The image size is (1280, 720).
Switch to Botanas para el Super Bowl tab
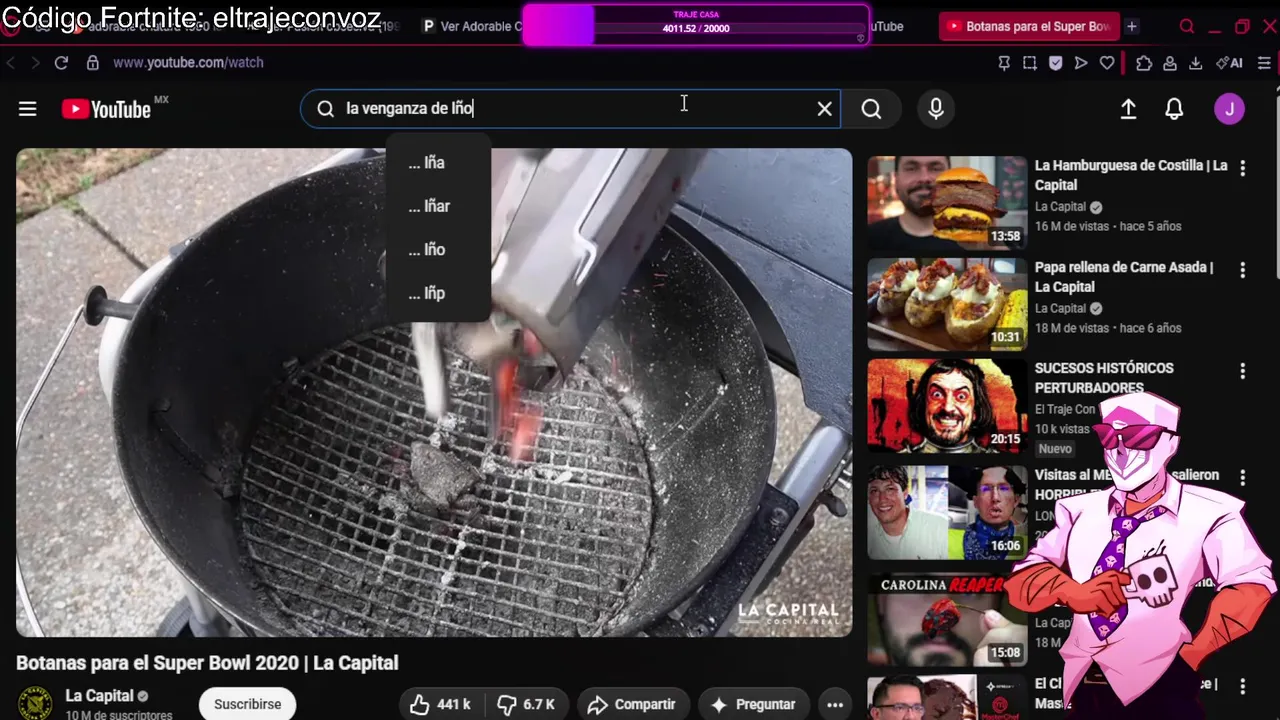(1029, 26)
